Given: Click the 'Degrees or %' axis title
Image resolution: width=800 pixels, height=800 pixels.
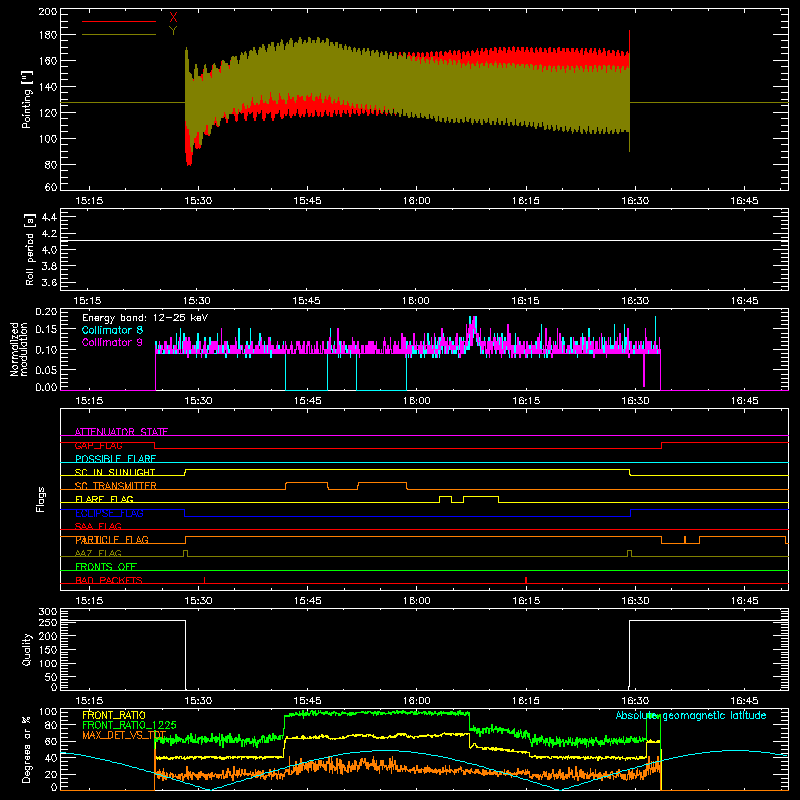Looking at the screenshot, I should click(x=27, y=749).
